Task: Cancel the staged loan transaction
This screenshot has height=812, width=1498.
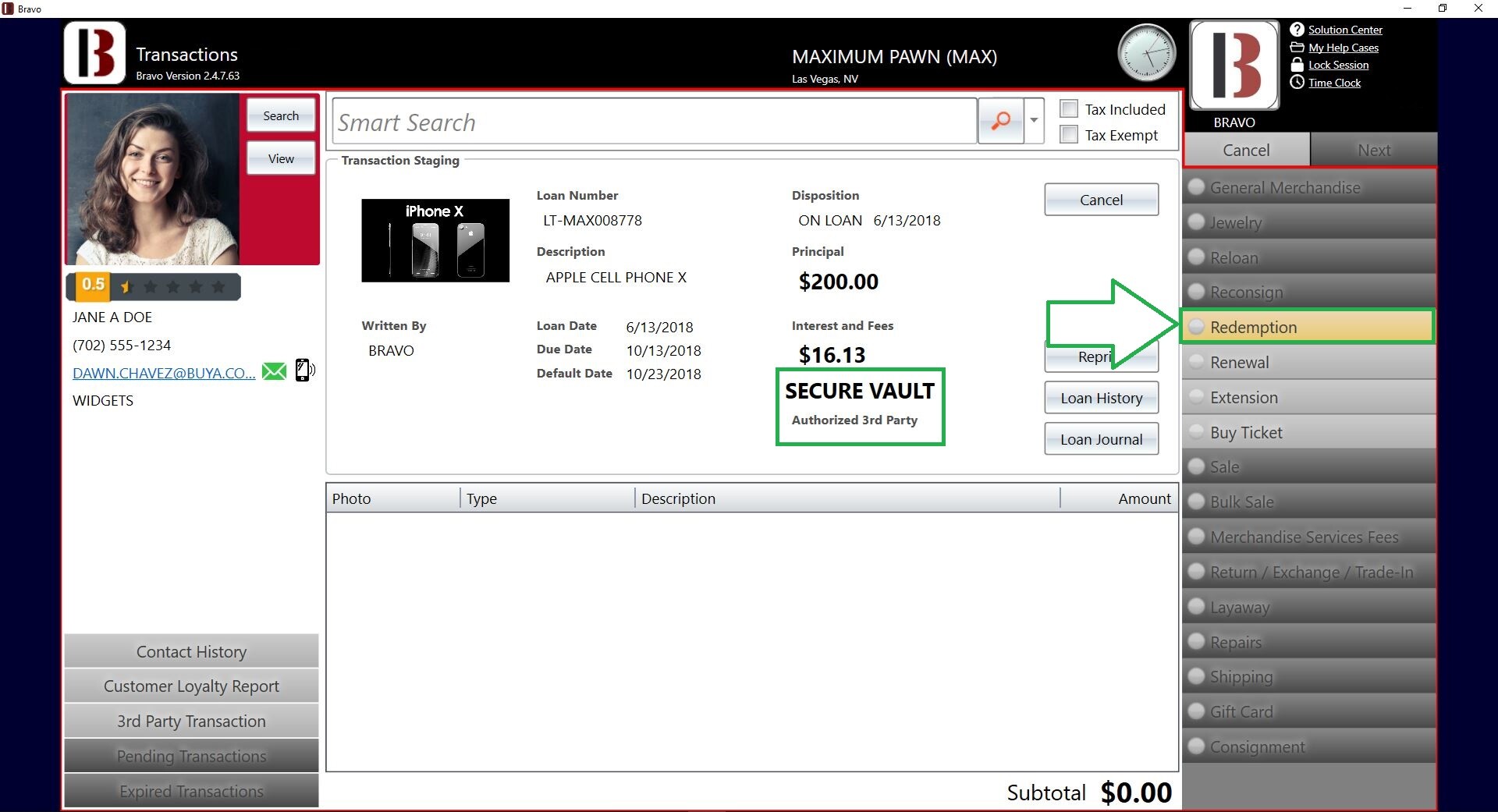Action: tap(1101, 200)
